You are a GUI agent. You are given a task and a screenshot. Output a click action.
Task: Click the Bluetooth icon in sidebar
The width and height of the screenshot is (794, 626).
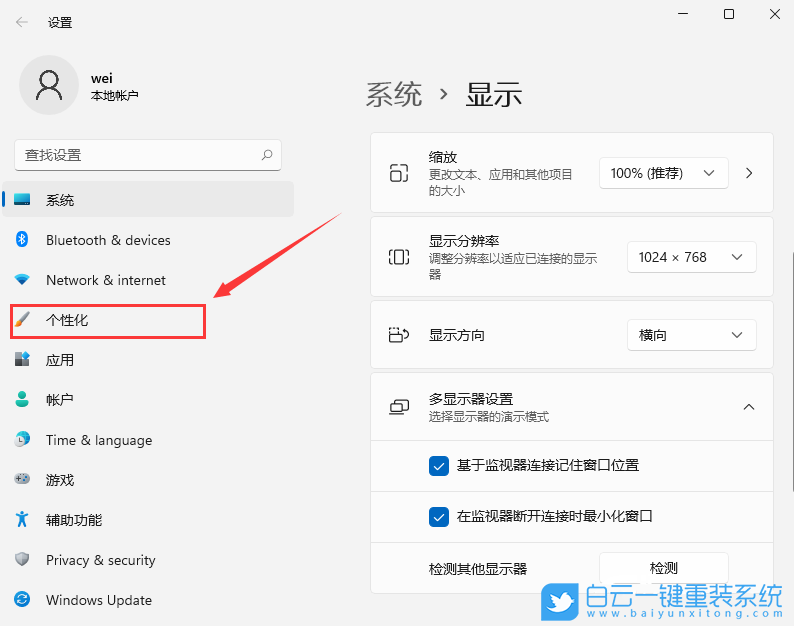[22, 239]
